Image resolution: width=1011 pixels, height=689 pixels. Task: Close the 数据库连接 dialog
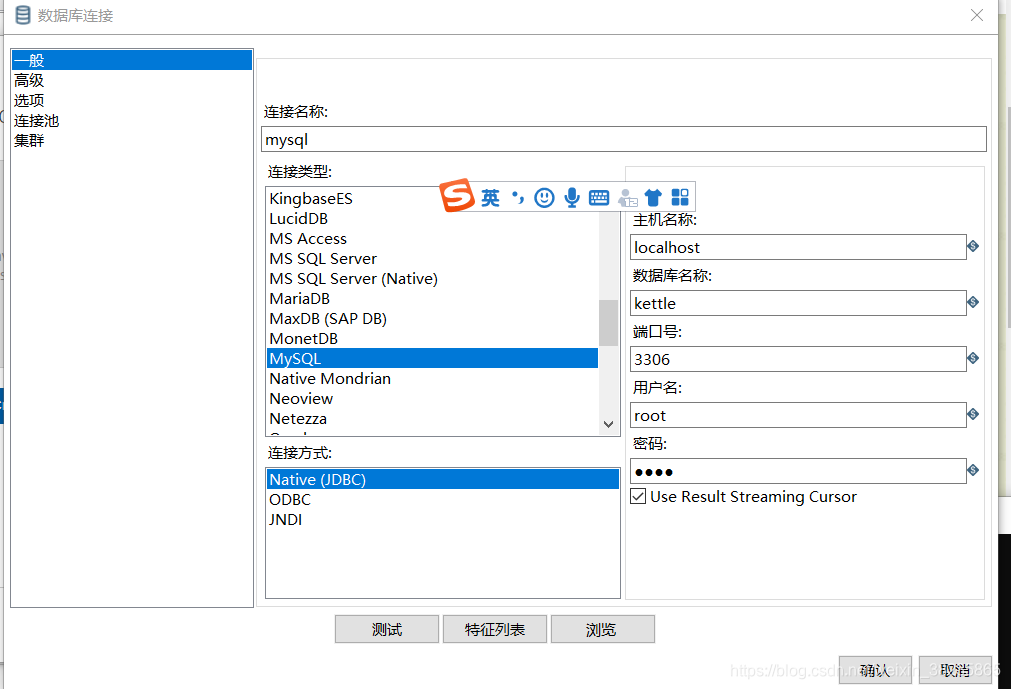977,15
